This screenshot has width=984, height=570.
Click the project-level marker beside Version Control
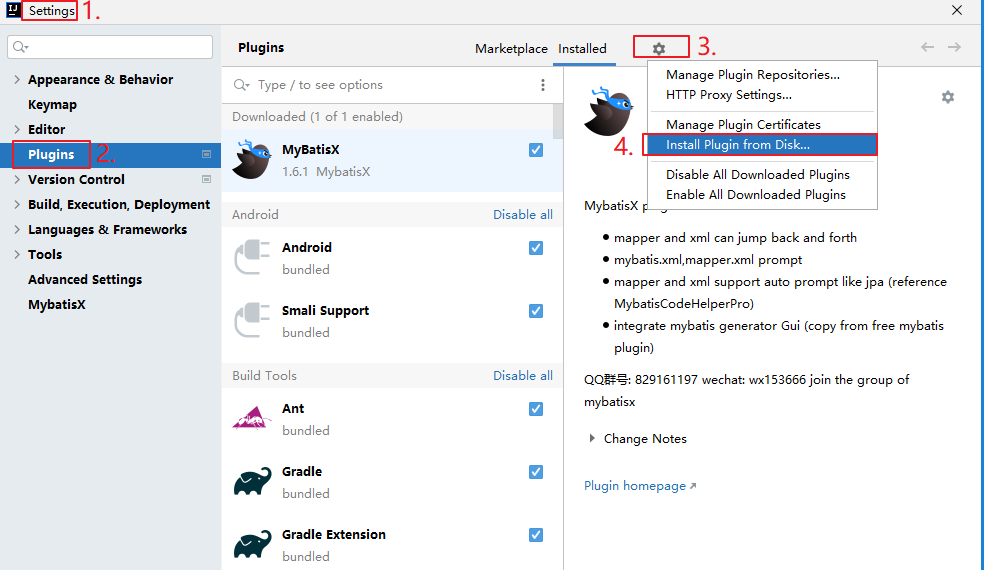tap(206, 180)
